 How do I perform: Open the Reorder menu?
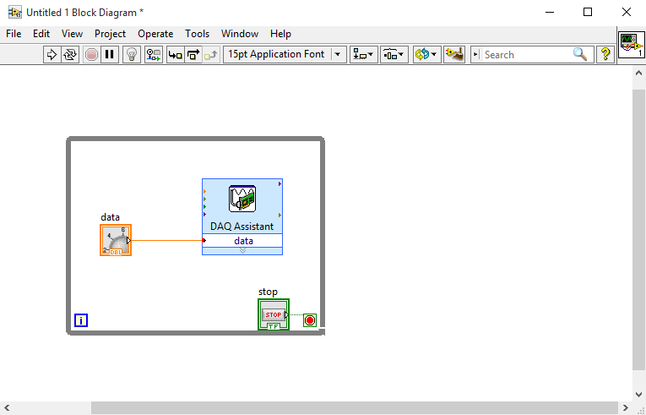(x=426, y=54)
